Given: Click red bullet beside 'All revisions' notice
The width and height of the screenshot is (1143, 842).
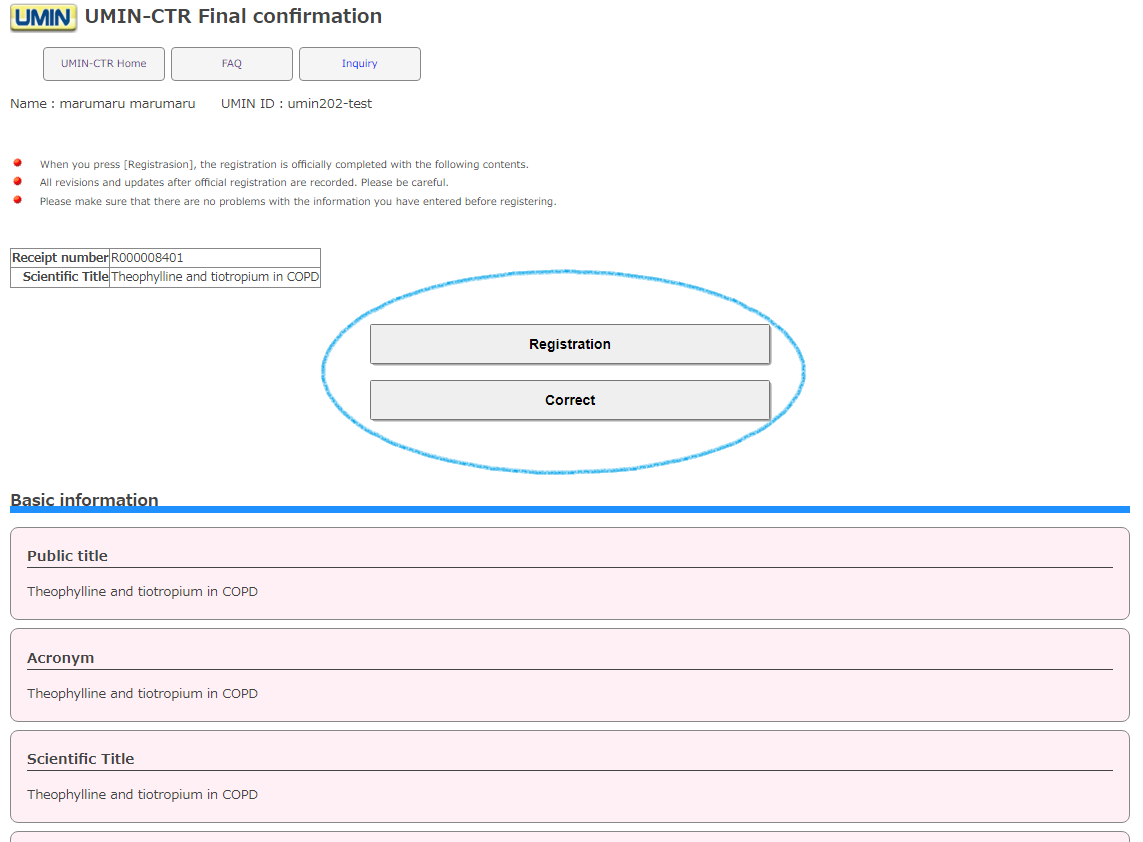Looking at the screenshot, I should pyautogui.click(x=17, y=181).
